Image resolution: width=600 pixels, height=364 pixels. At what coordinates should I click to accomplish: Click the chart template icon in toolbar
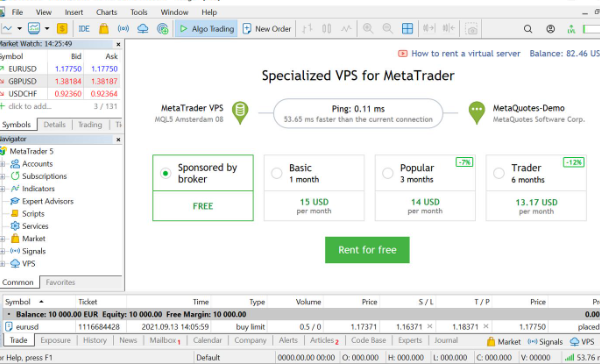click(34, 28)
